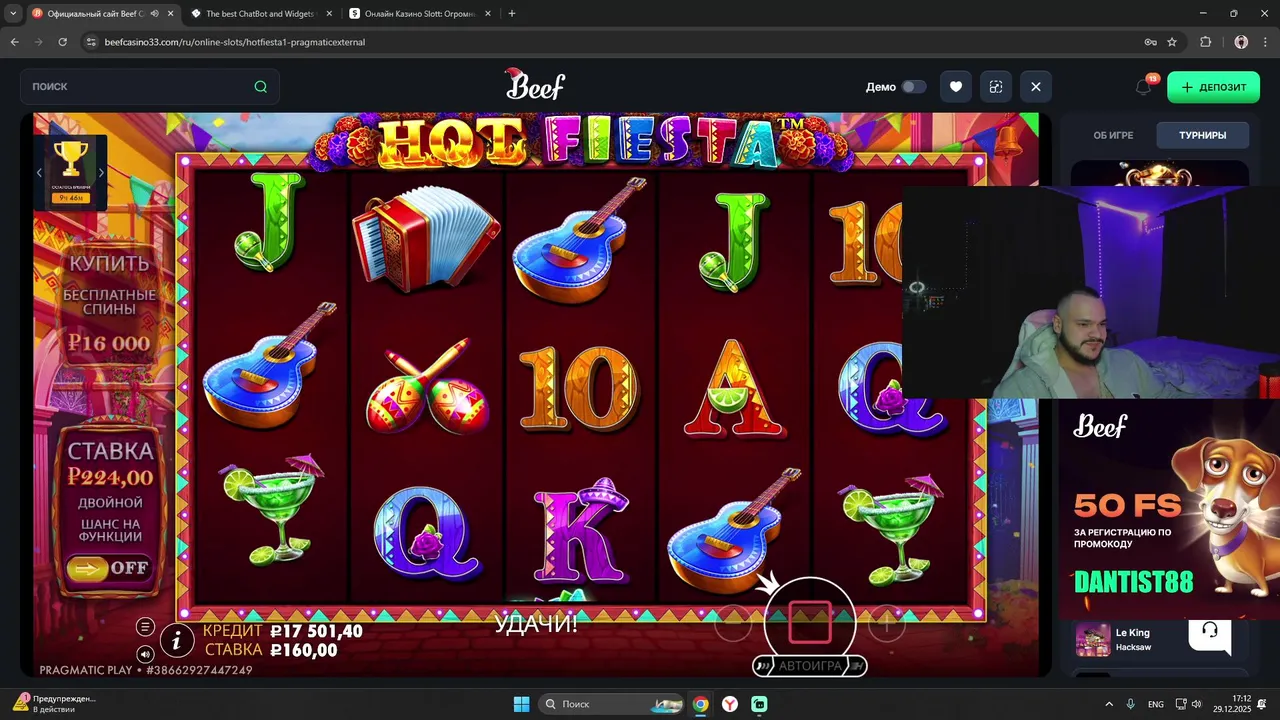Switch to the ОБ ИГРЕ tab
Viewport: 1280px width, 720px height.
[1113, 135]
